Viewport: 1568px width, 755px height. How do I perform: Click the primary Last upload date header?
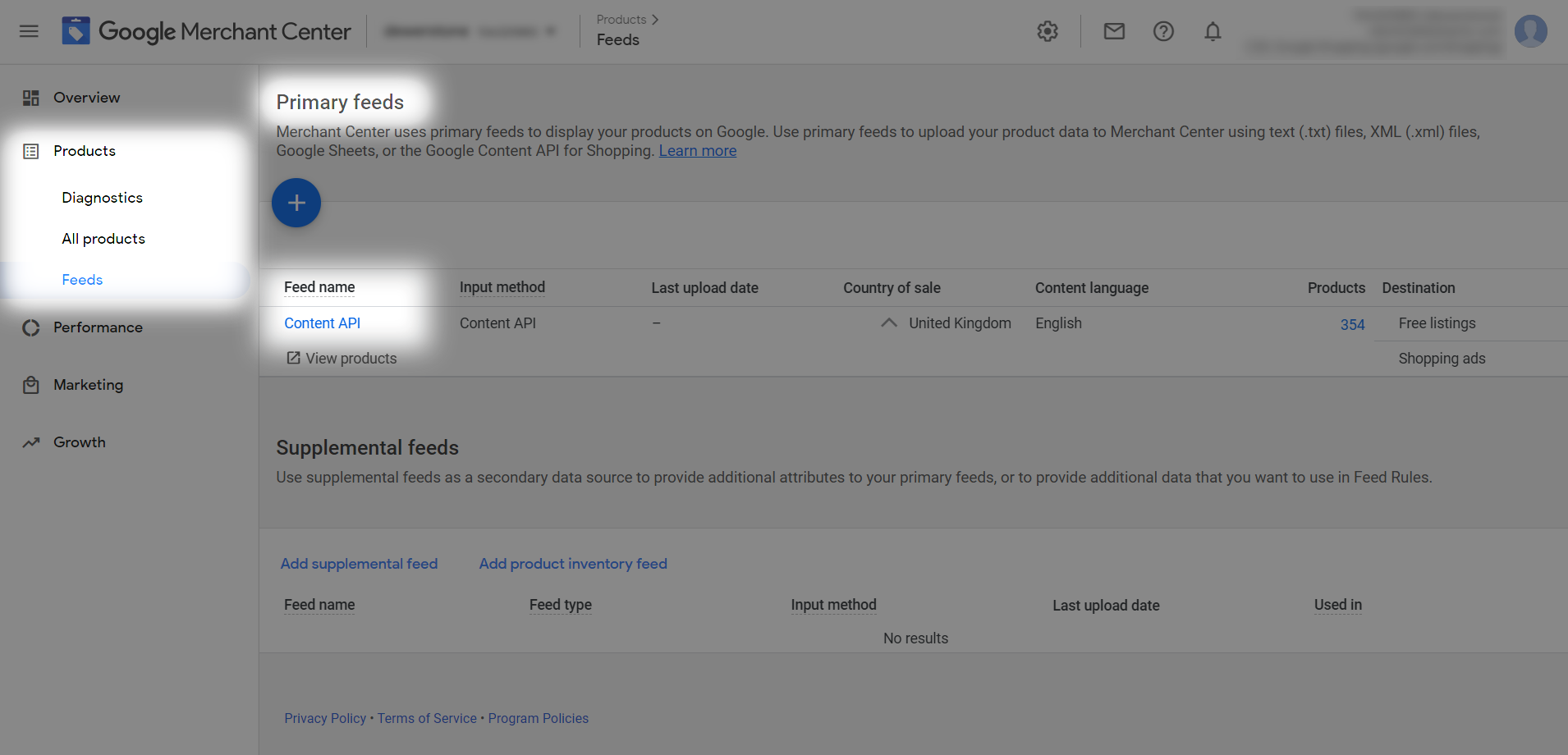(705, 288)
